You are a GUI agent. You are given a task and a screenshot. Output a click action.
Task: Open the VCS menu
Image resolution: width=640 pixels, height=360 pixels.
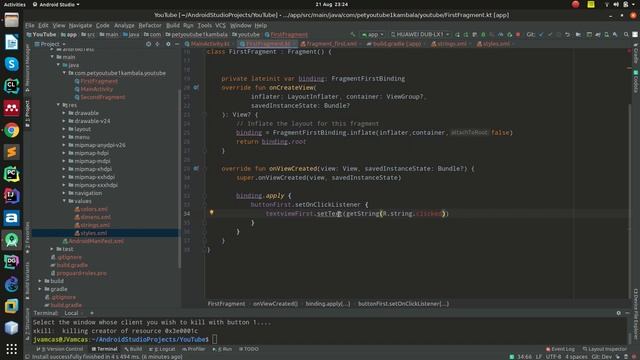point(220,25)
